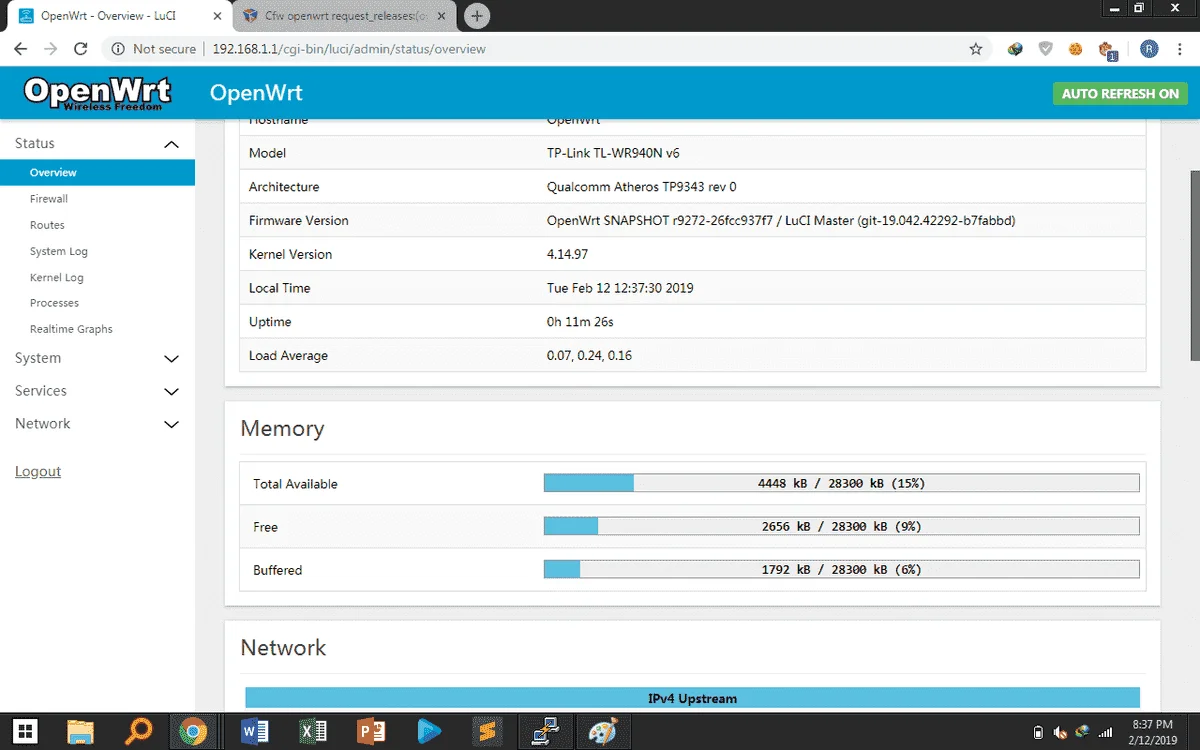Open the Paint palette taskbar app

coord(603,731)
